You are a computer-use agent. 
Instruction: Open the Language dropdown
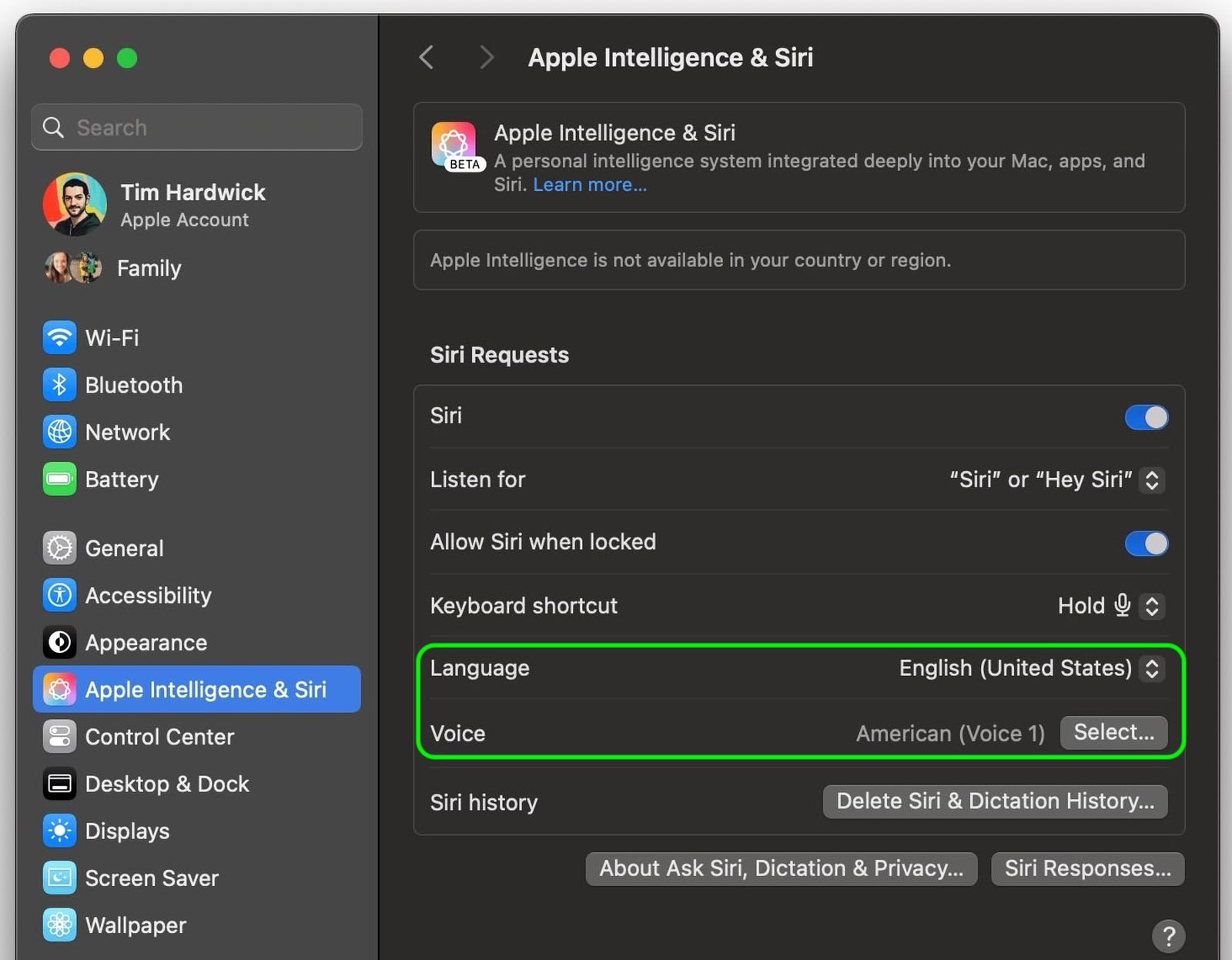coord(1152,668)
